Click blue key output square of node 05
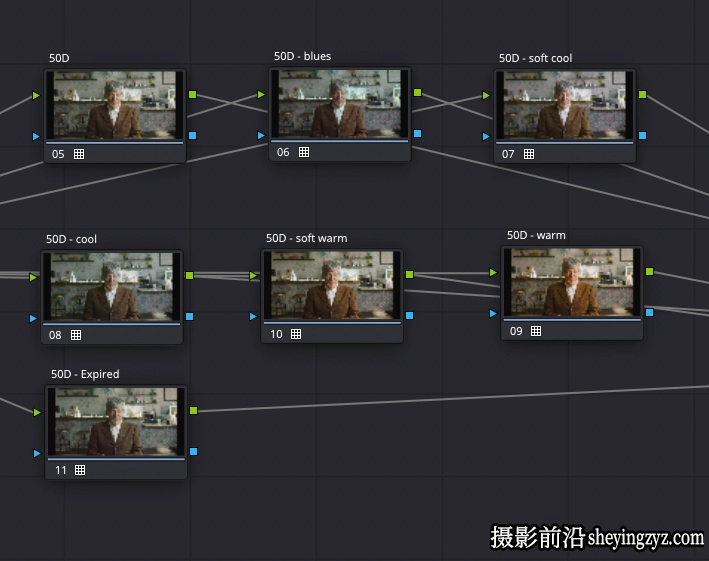Screen dimensions: 709x561 pyautogui.click(x=193, y=135)
